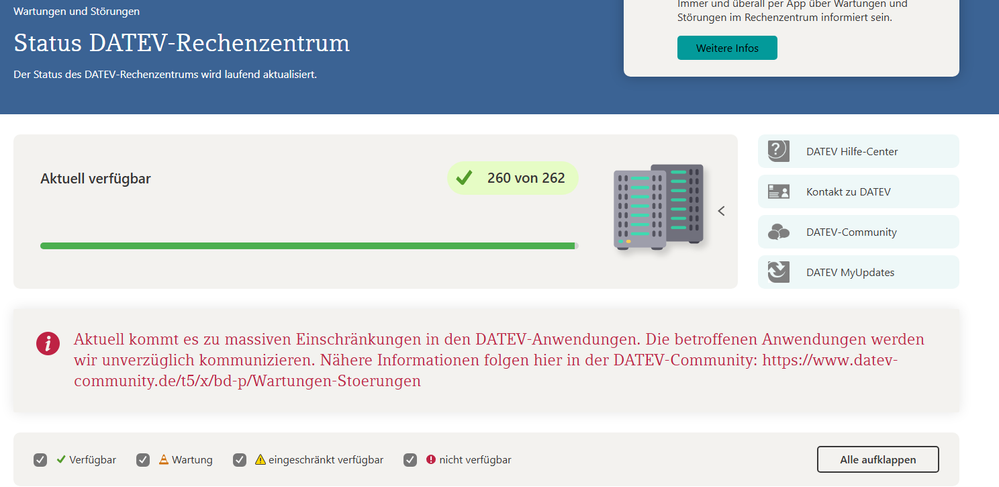
Task: Click the MyUpdates refresh icon
Action: tap(779, 272)
